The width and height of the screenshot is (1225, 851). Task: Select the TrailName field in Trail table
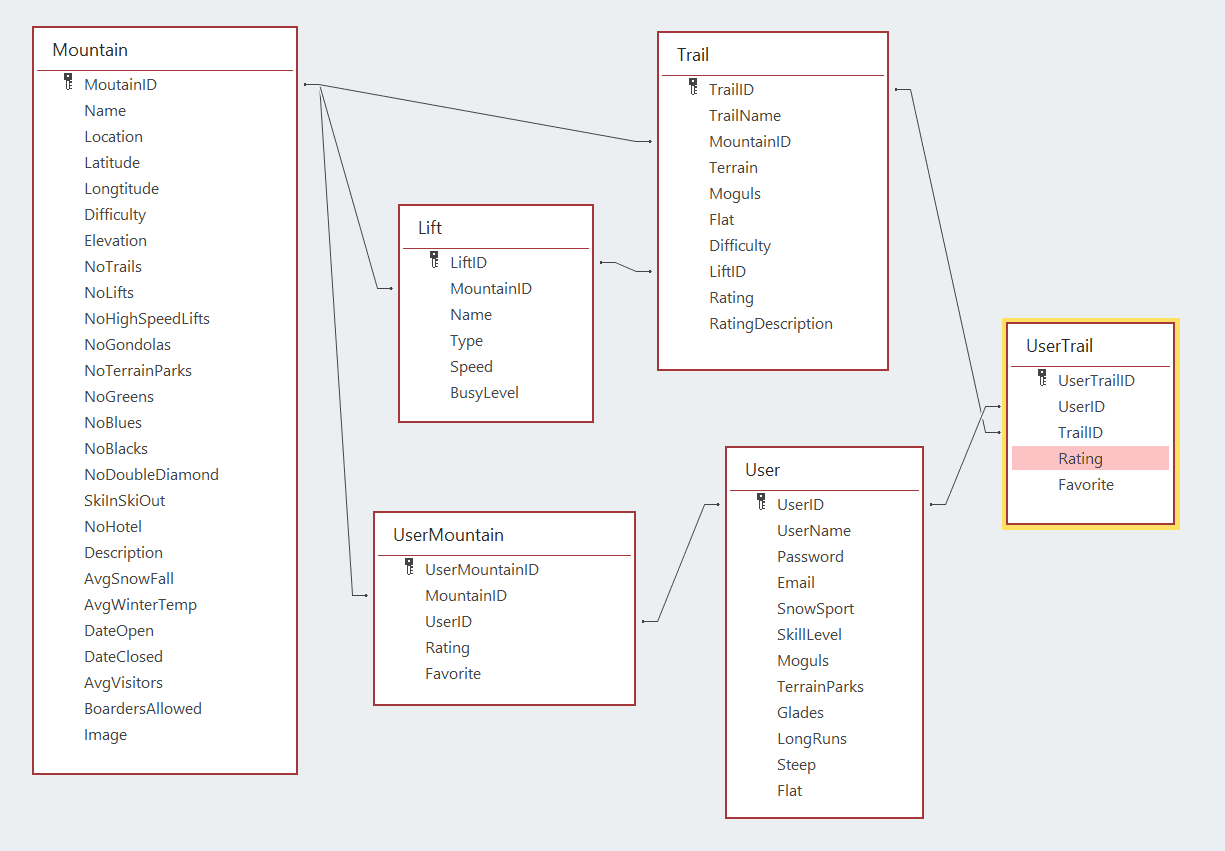coord(745,116)
